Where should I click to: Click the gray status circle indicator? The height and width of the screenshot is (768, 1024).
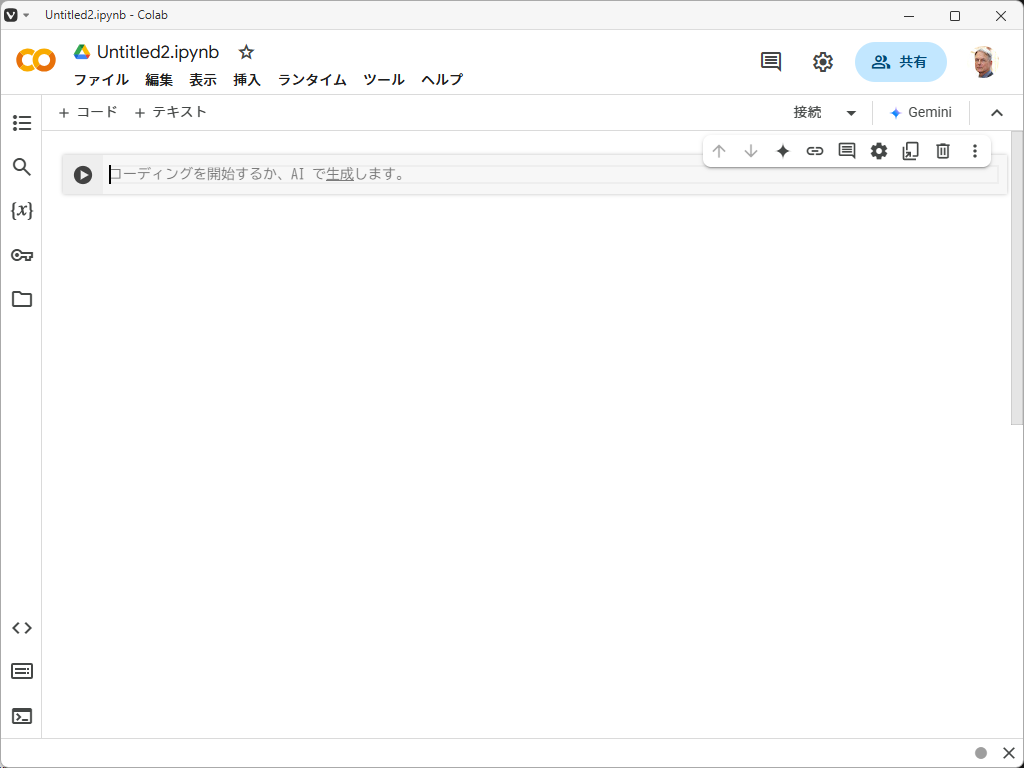coord(981,754)
